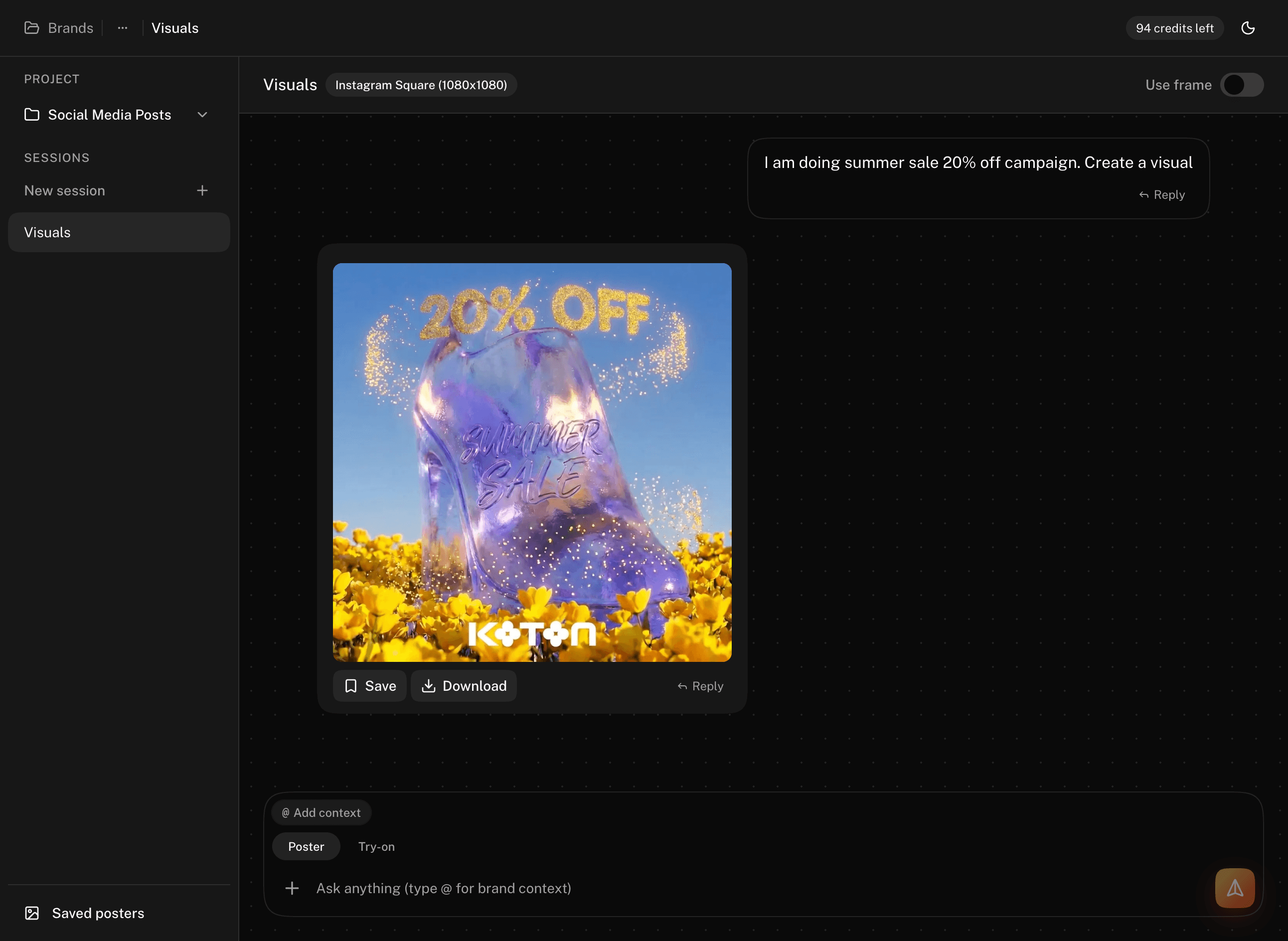
Task: Download the generated poster
Action: (x=463, y=686)
